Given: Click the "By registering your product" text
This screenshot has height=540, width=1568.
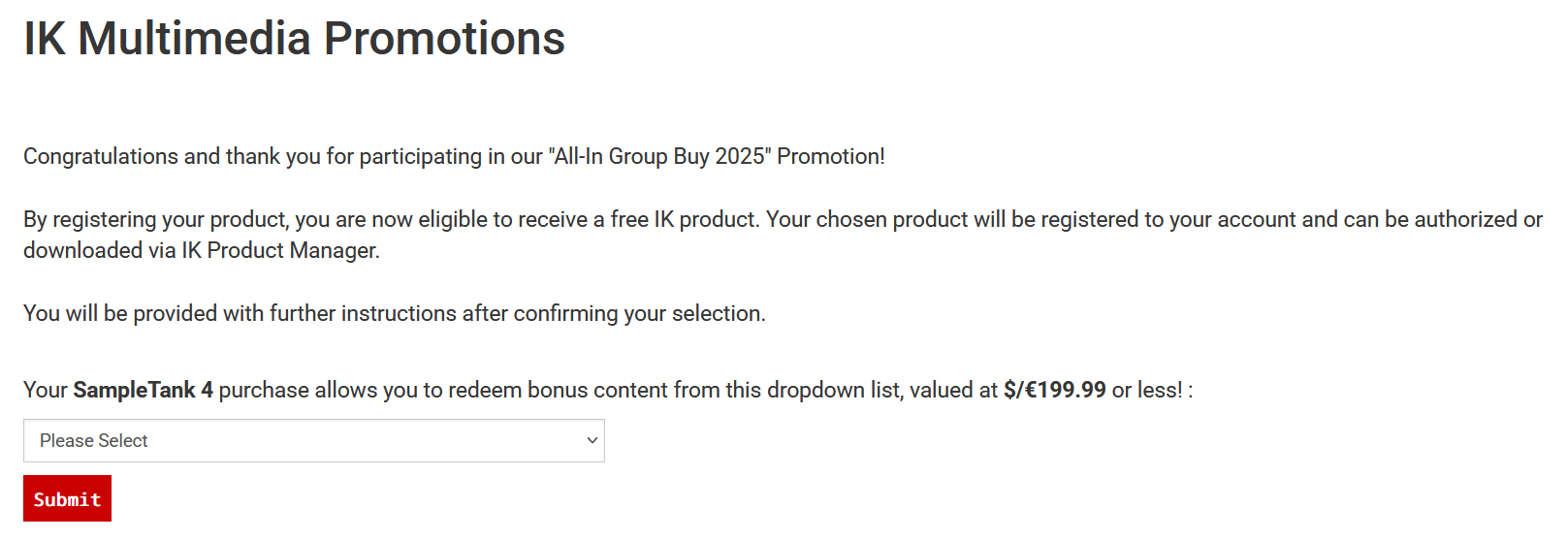Looking at the screenshot, I should [x=156, y=220].
